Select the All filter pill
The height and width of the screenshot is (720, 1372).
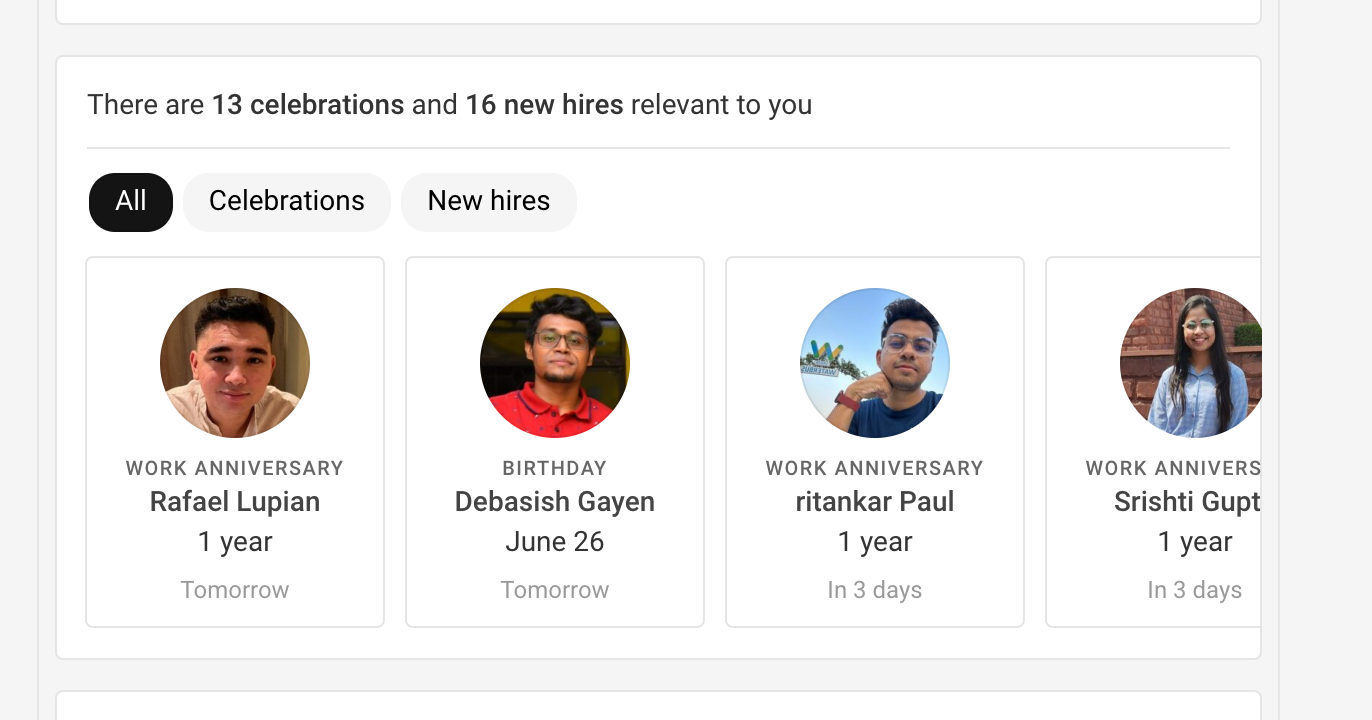pos(131,202)
